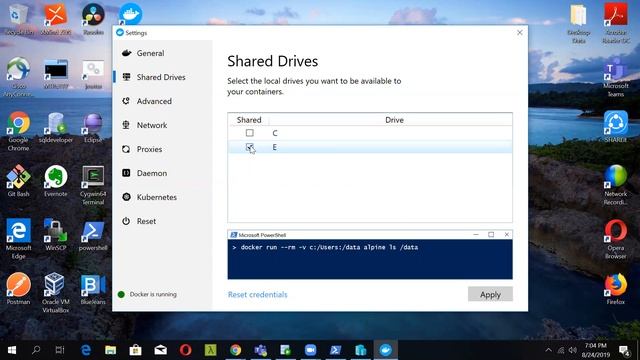
Task: Open the Proxies settings page
Action: pyautogui.click(x=149, y=149)
